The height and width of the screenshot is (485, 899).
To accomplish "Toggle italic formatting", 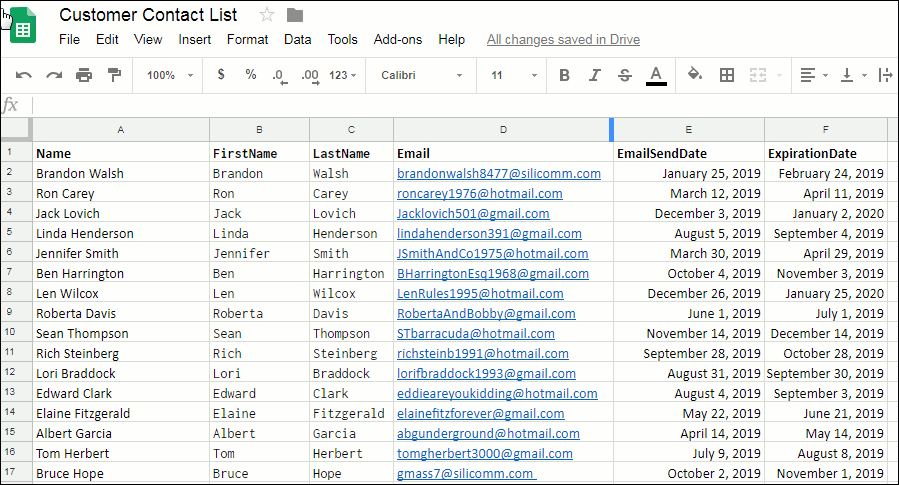I will click(x=595, y=75).
